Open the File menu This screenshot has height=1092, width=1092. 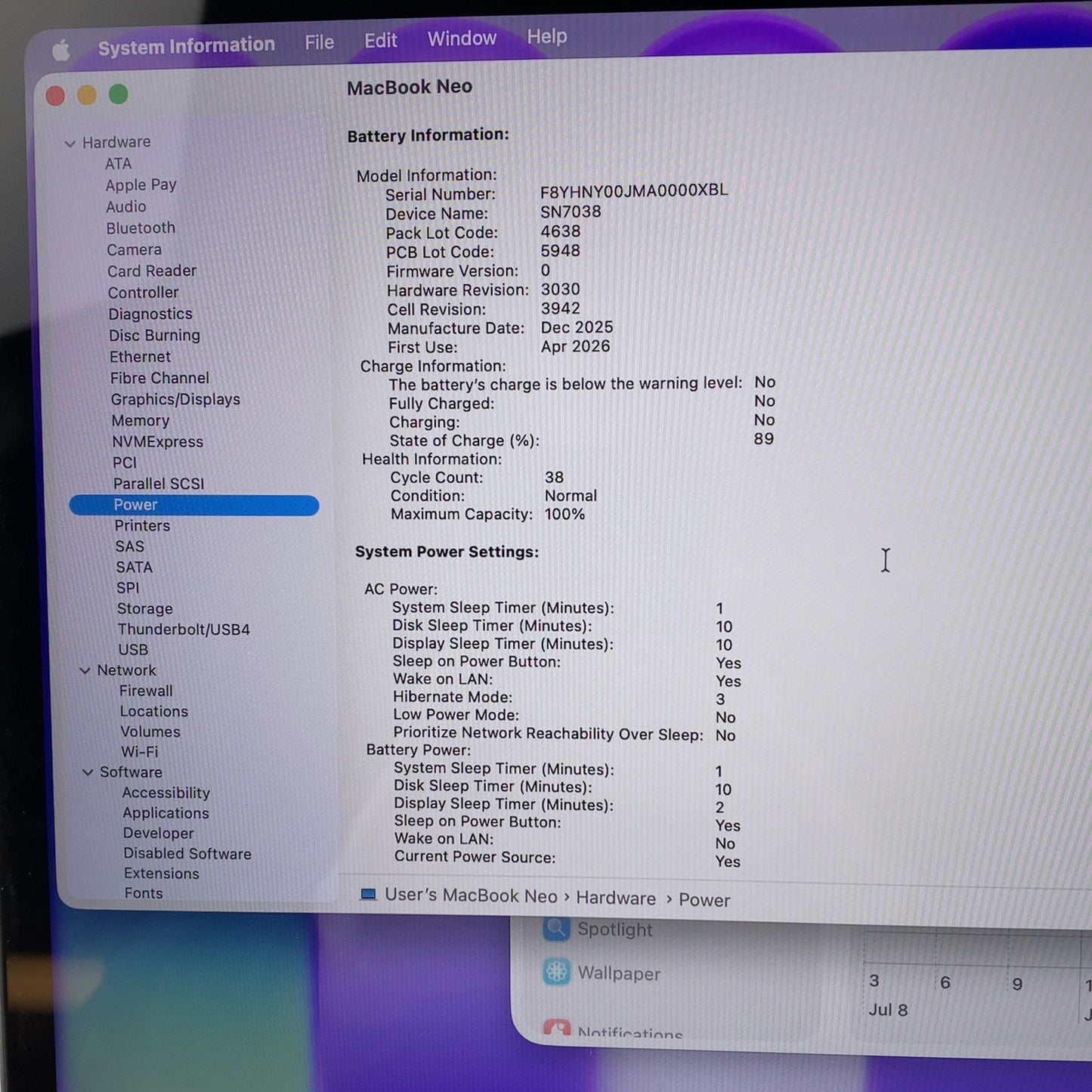[x=320, y=42]
